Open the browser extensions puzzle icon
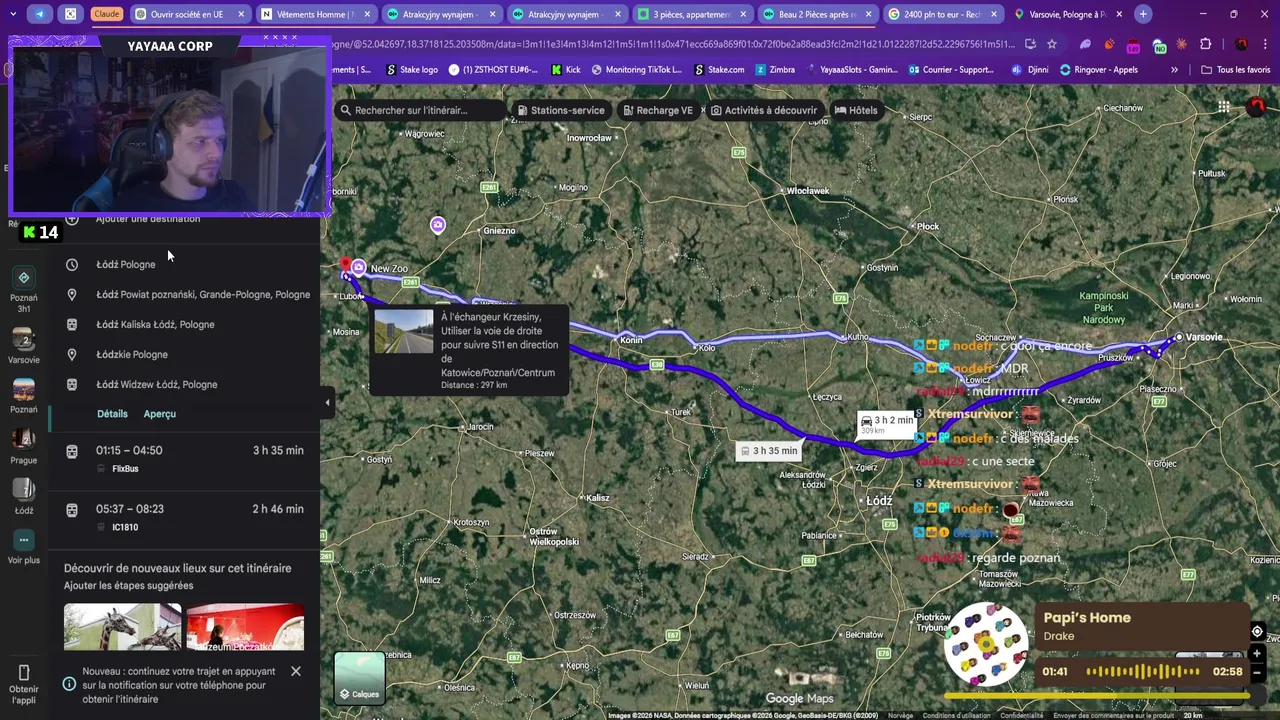The image size is (1280, 720). (x=1205, y=44)
